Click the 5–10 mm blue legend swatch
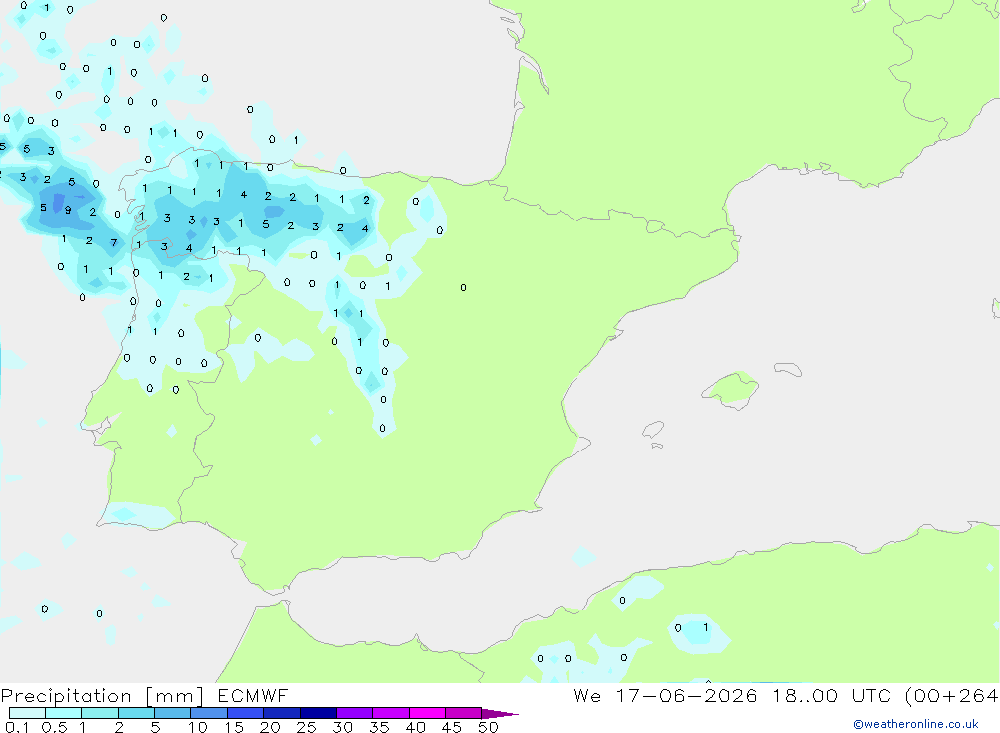1000x733 pixels. (173, 713)
